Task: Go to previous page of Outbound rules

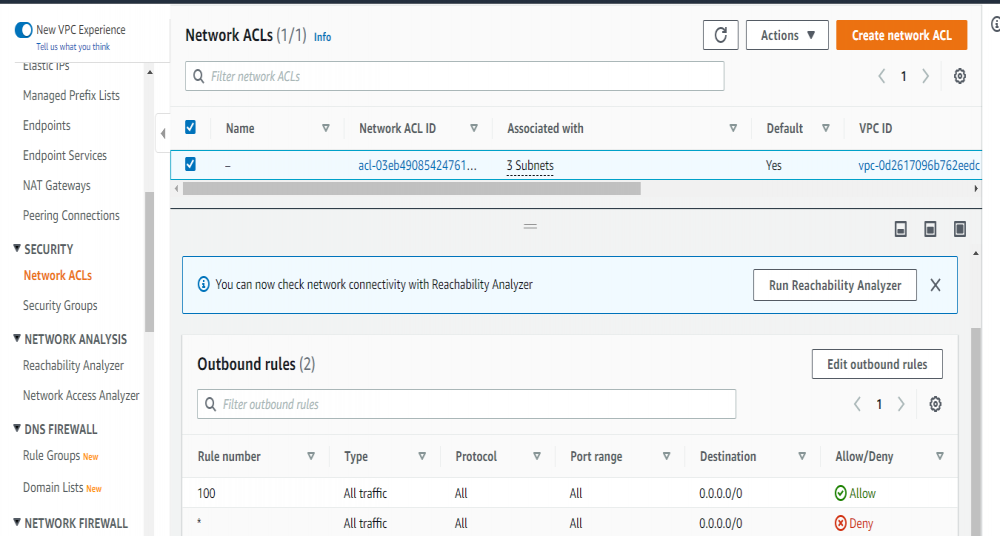Action: (x=857, y=404)
